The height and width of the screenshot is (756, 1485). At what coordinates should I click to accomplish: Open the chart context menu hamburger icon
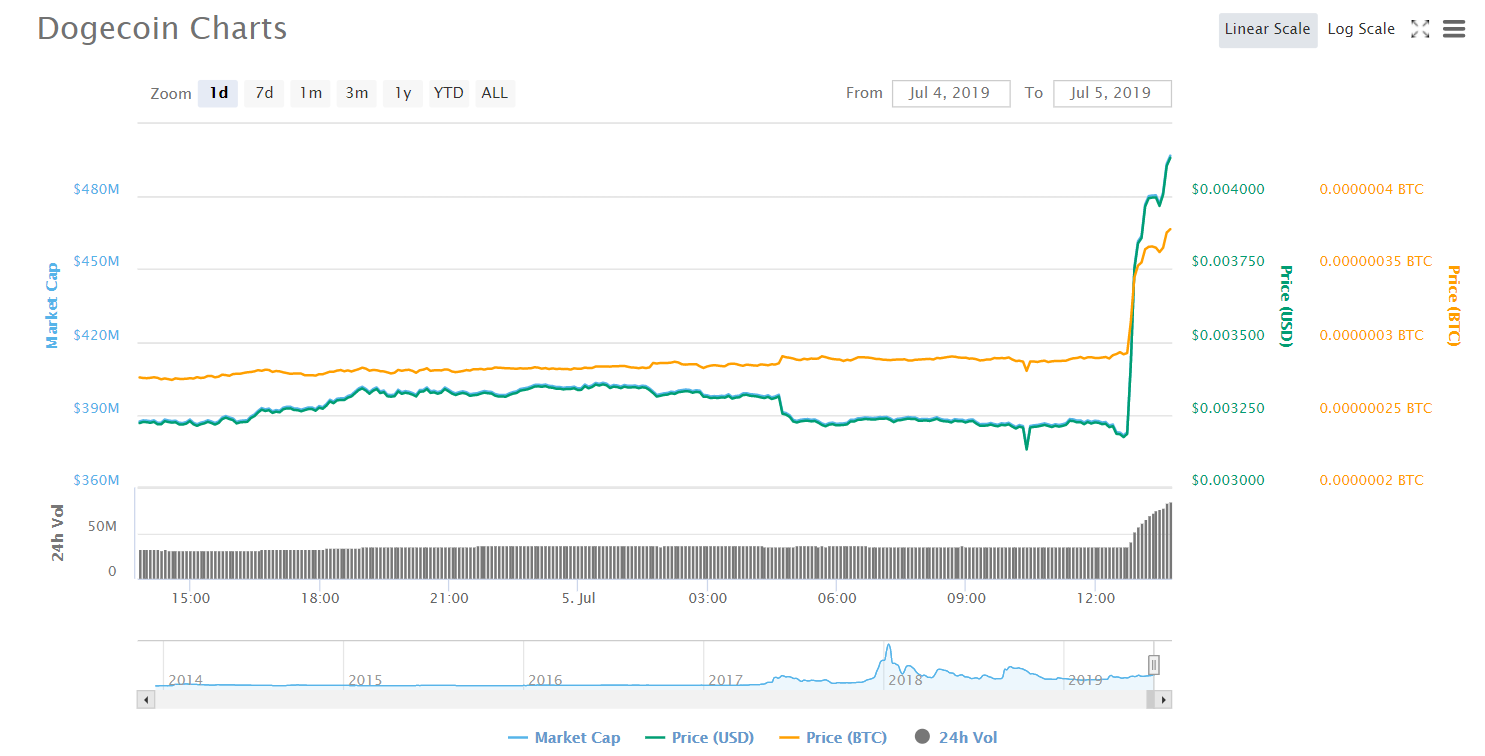(x=1454, y=29)
